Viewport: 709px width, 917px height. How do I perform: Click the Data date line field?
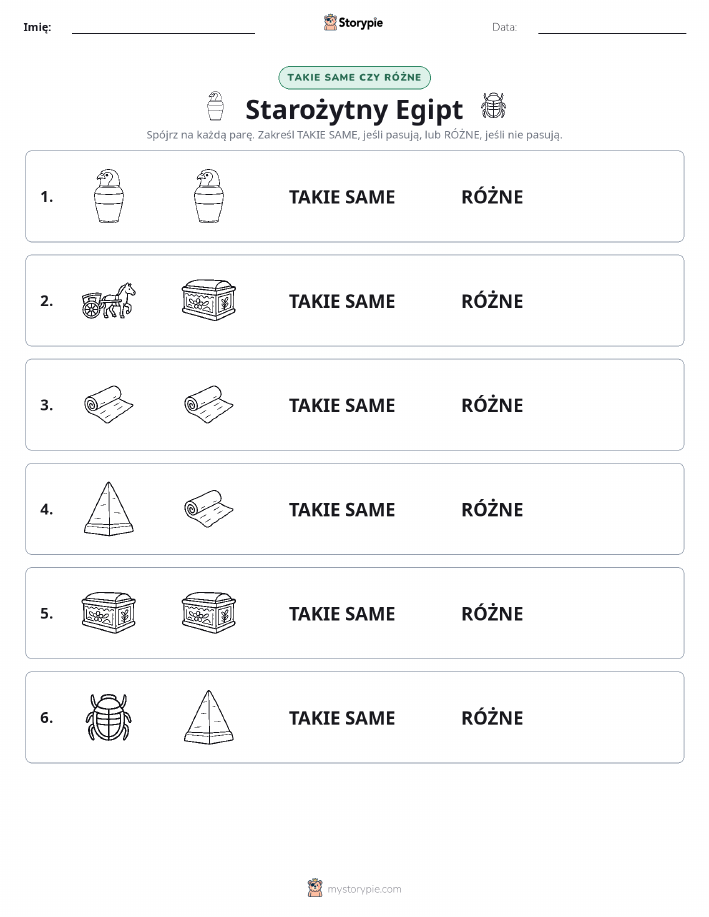click(x=612, y=27)
